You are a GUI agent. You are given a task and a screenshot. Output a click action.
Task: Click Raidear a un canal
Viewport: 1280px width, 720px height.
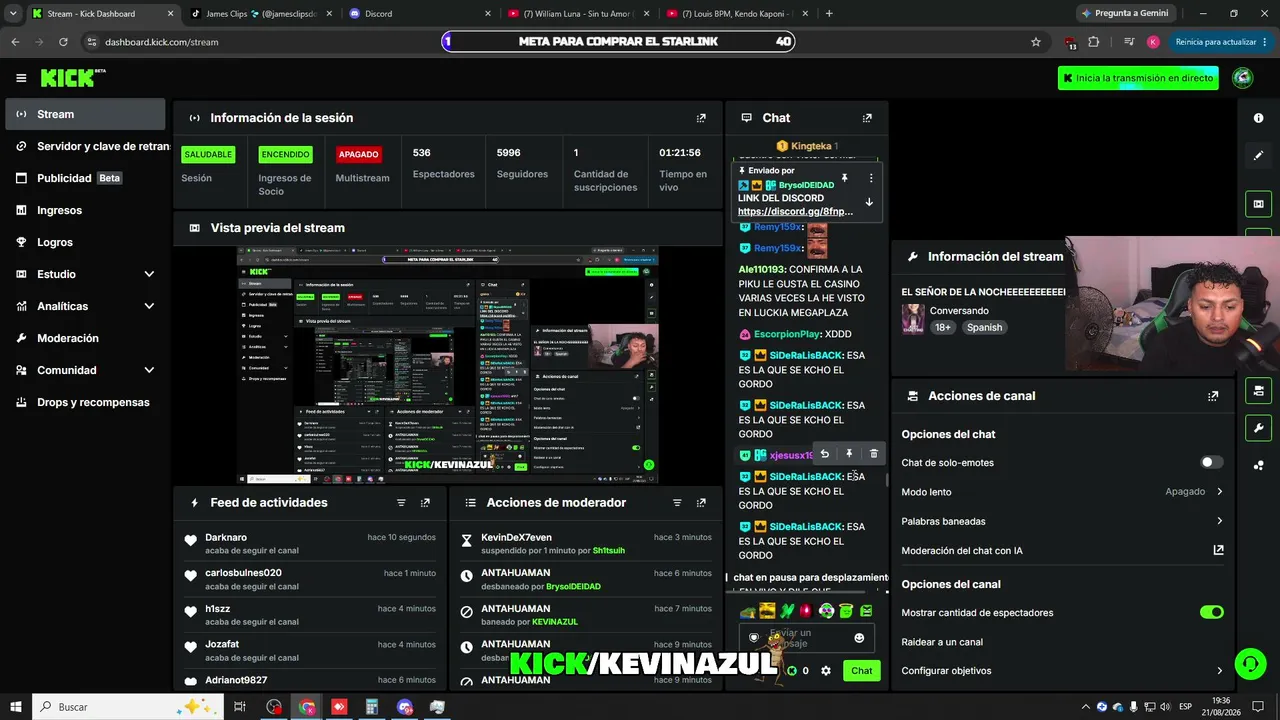[x=942, y=642]
